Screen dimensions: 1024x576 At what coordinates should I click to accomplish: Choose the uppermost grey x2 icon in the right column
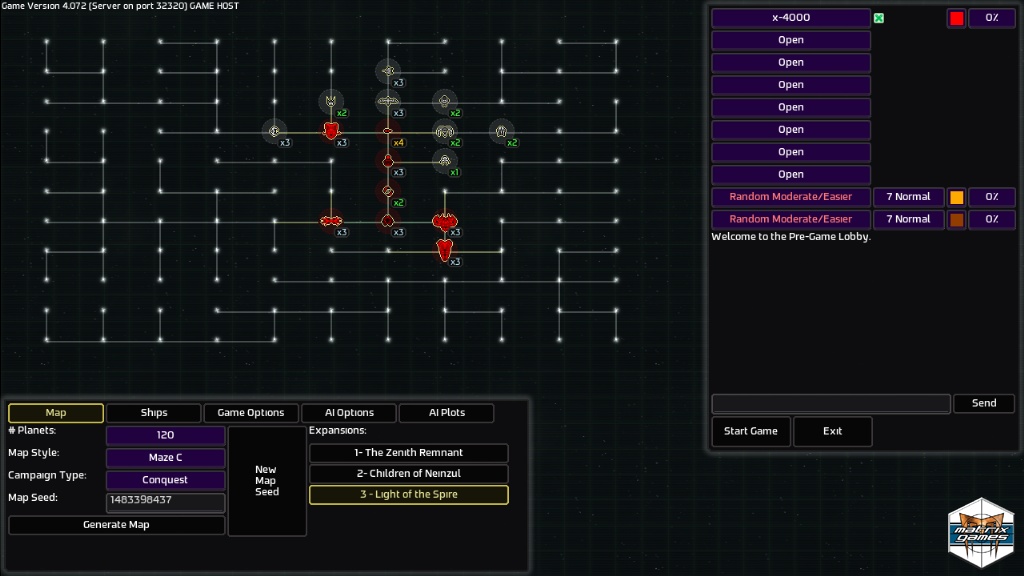445,101
